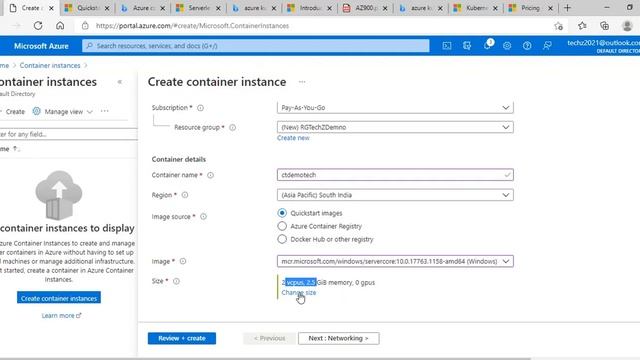Open the browser favorites list icon
640x360 pixels.
click(582, 26)
